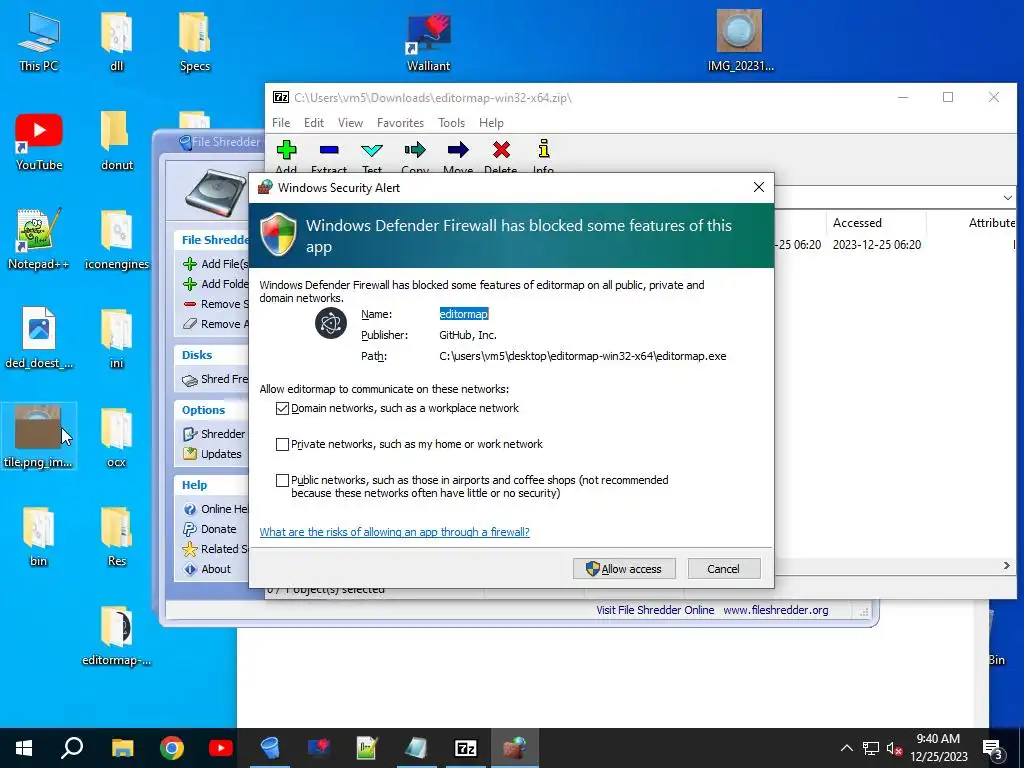Viewport: 1024px width, 768px height.
Task: Open taskbar search magnifier
Action: coord(72,748)
